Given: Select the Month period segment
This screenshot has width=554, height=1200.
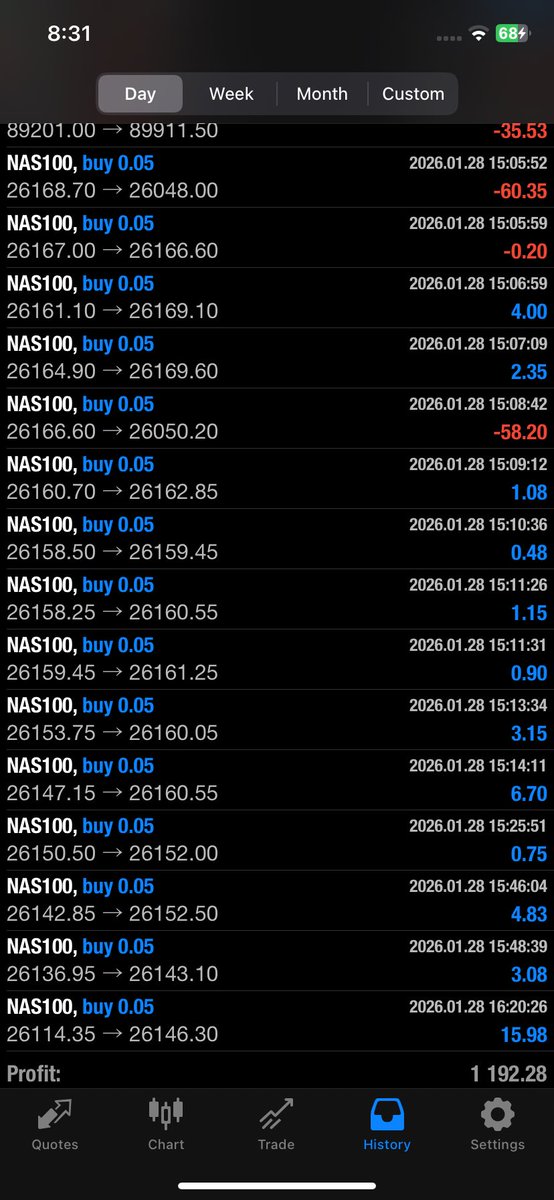Looking at the screenshot, I should point(322,94).
